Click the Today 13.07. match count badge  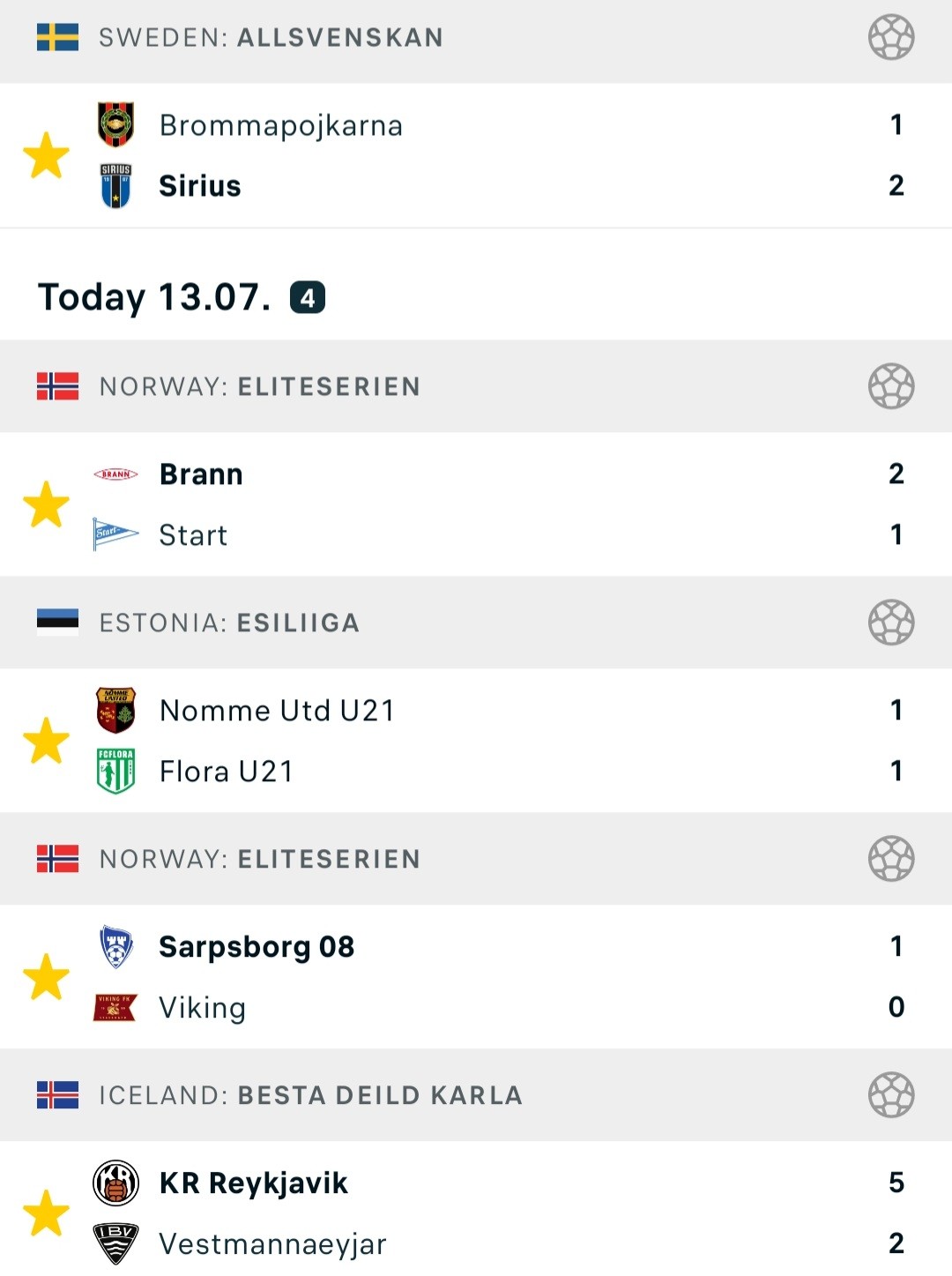tap(308, 298)
